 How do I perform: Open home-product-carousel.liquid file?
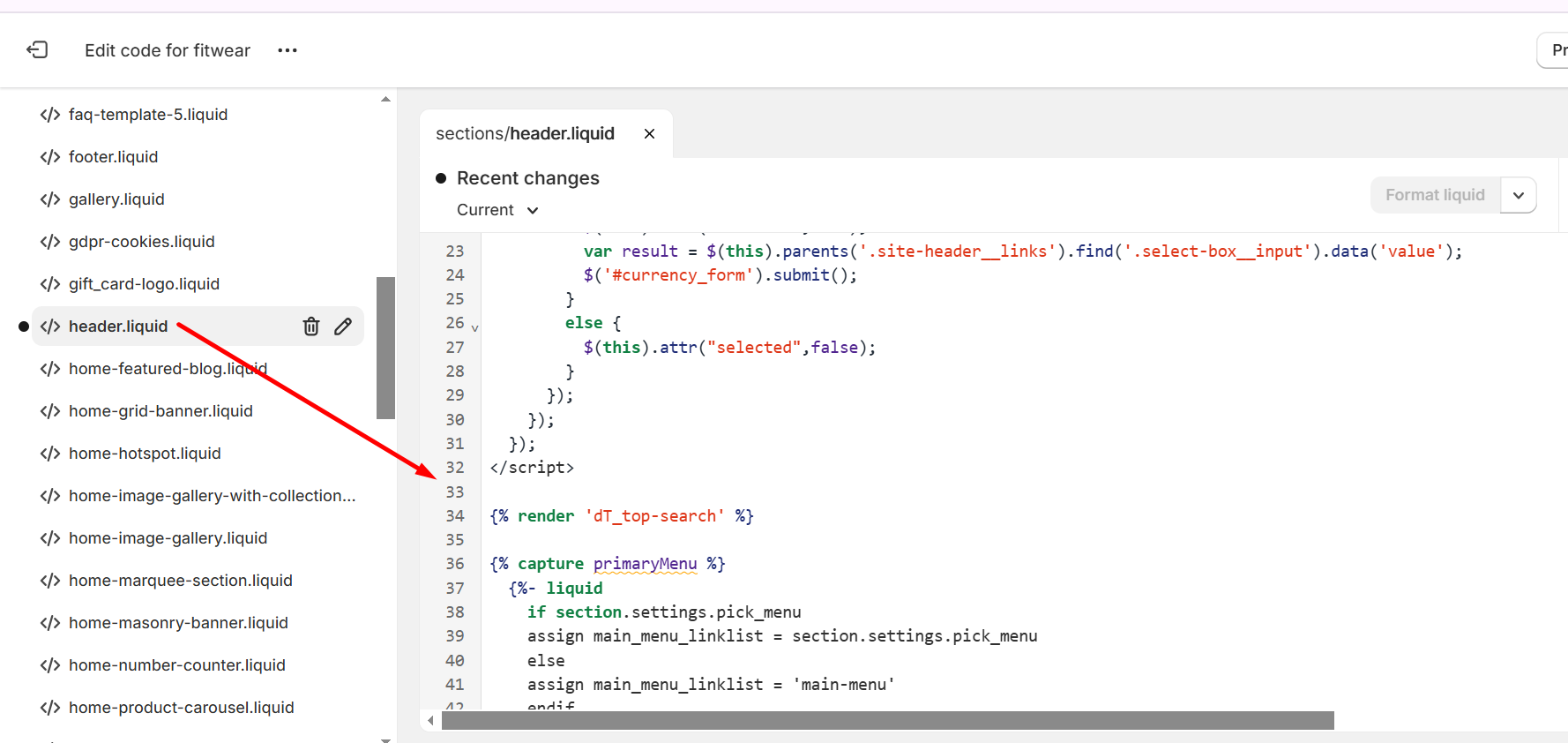181,708
